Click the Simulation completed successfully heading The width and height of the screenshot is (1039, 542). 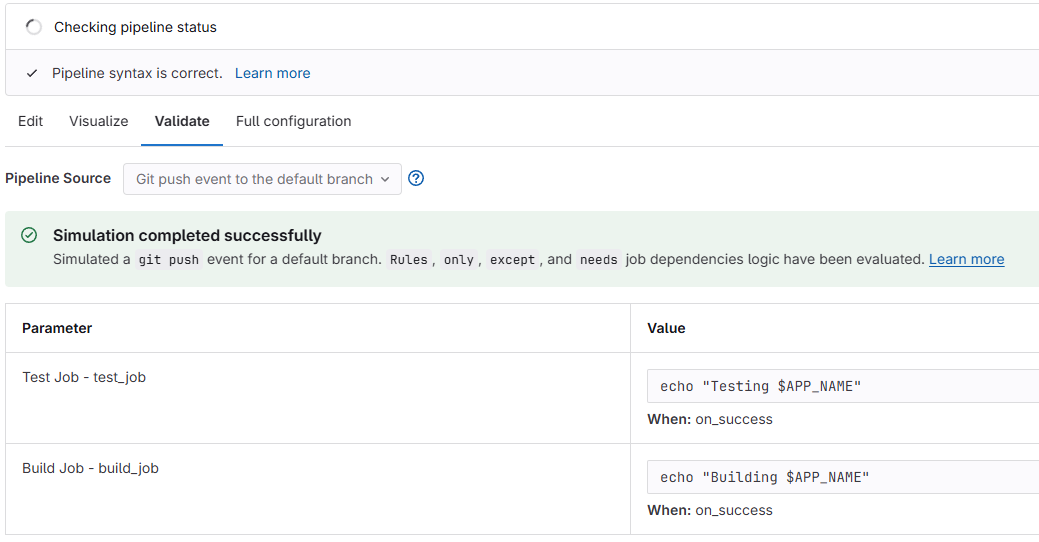click(187, 236)
